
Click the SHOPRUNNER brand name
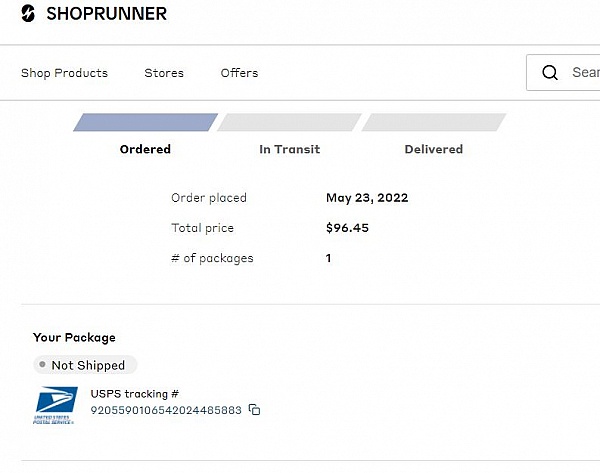pos(106,14)
